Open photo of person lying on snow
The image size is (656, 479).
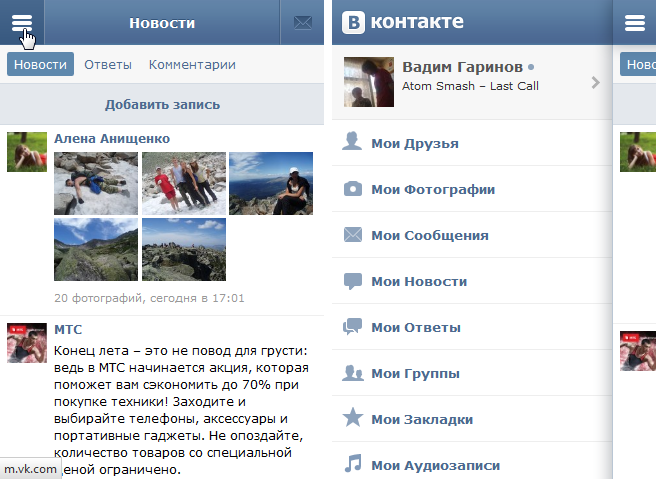pyautogui.click(x=96, y=183)
